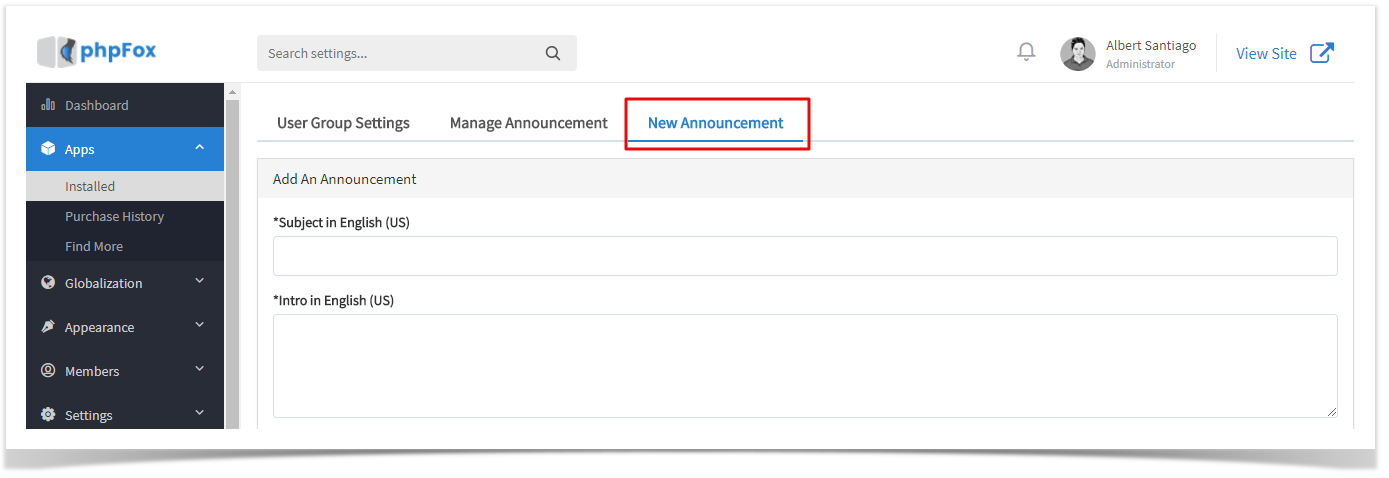1389x478 pixels.
Task: Click the Dashboard chart icon
Action: tap(47, 105)
